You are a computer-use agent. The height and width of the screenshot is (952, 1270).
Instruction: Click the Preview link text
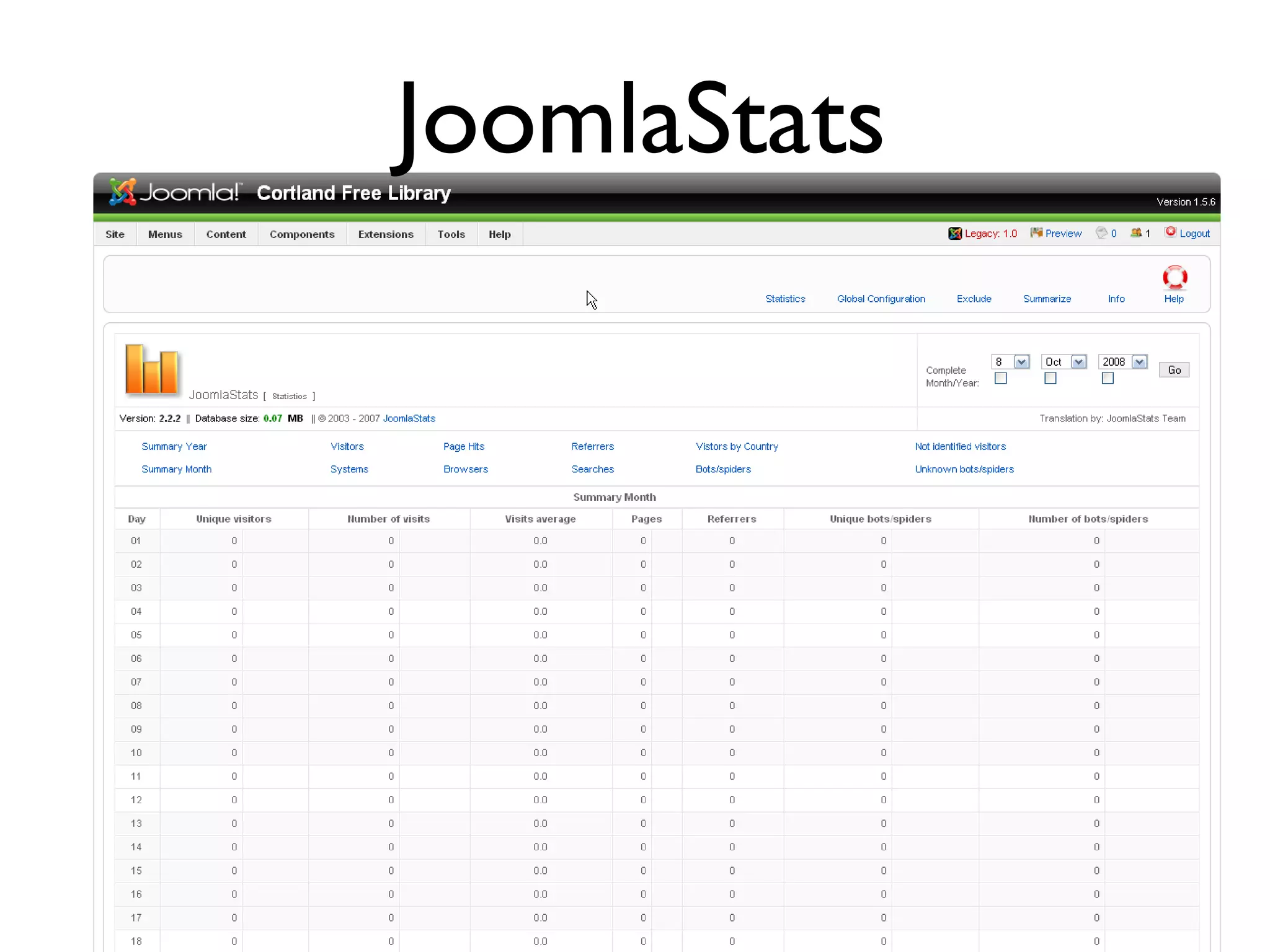tap(1063, 234)
